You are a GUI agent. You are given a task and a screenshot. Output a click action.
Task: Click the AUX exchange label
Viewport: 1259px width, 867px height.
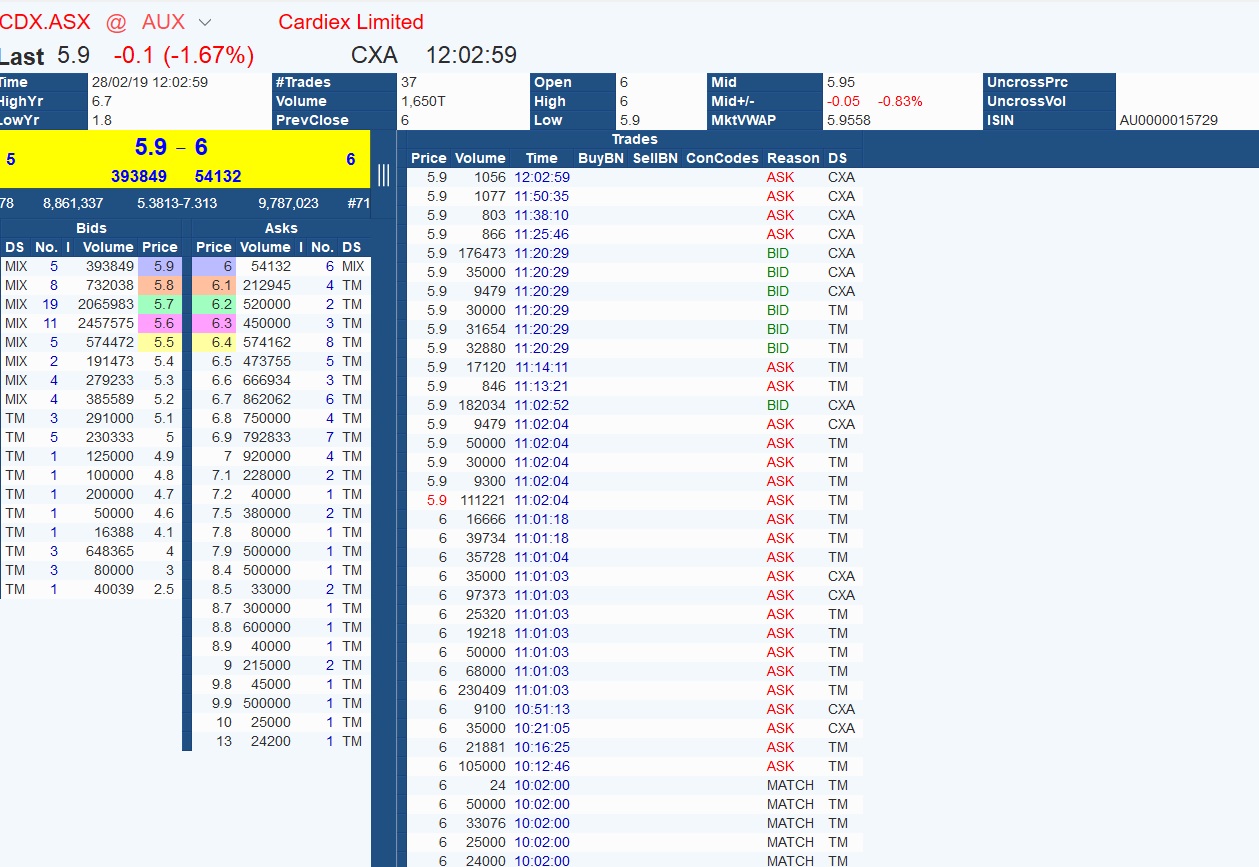pos(164,22)
